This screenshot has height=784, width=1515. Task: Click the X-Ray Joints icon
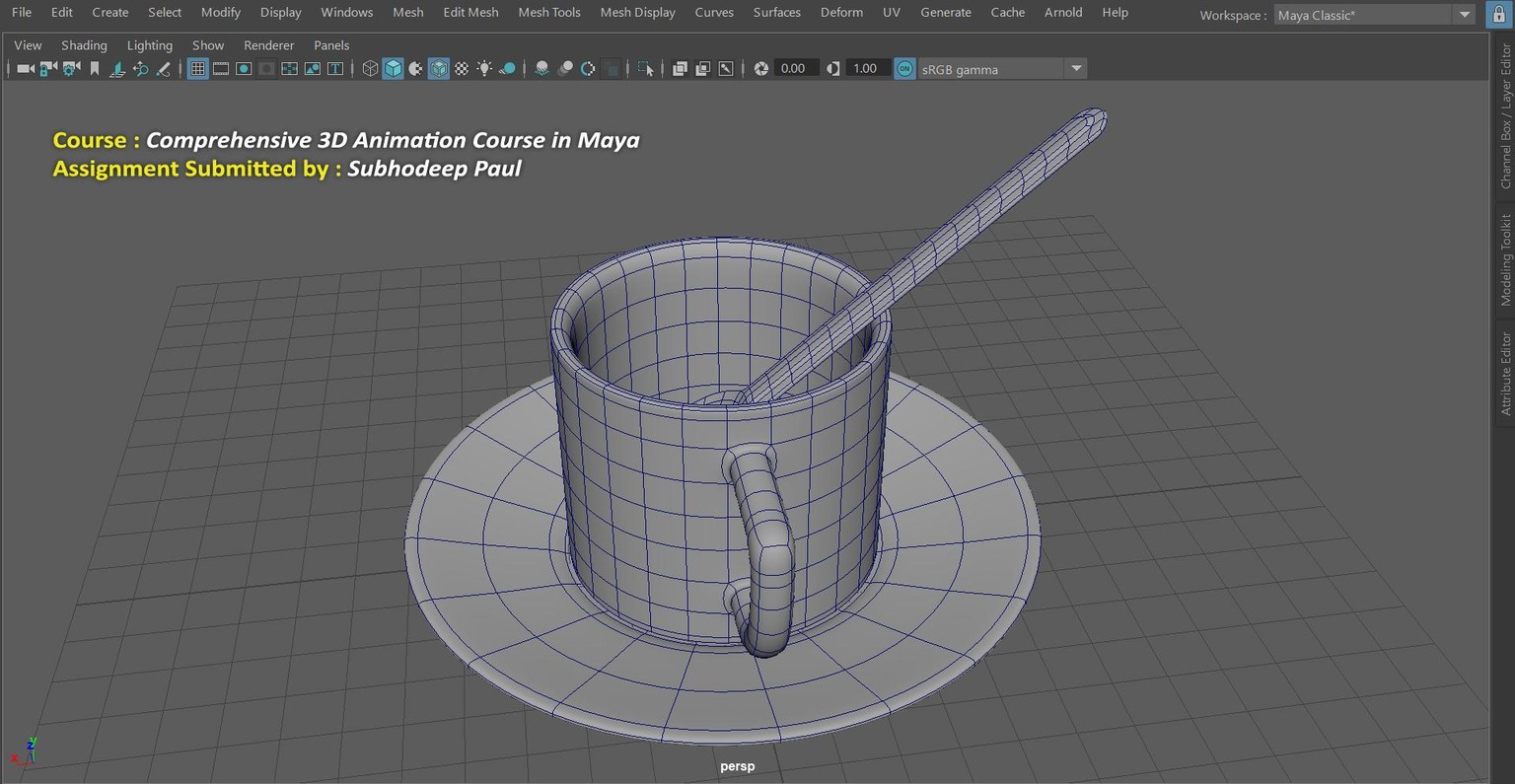tap(726, 69)
